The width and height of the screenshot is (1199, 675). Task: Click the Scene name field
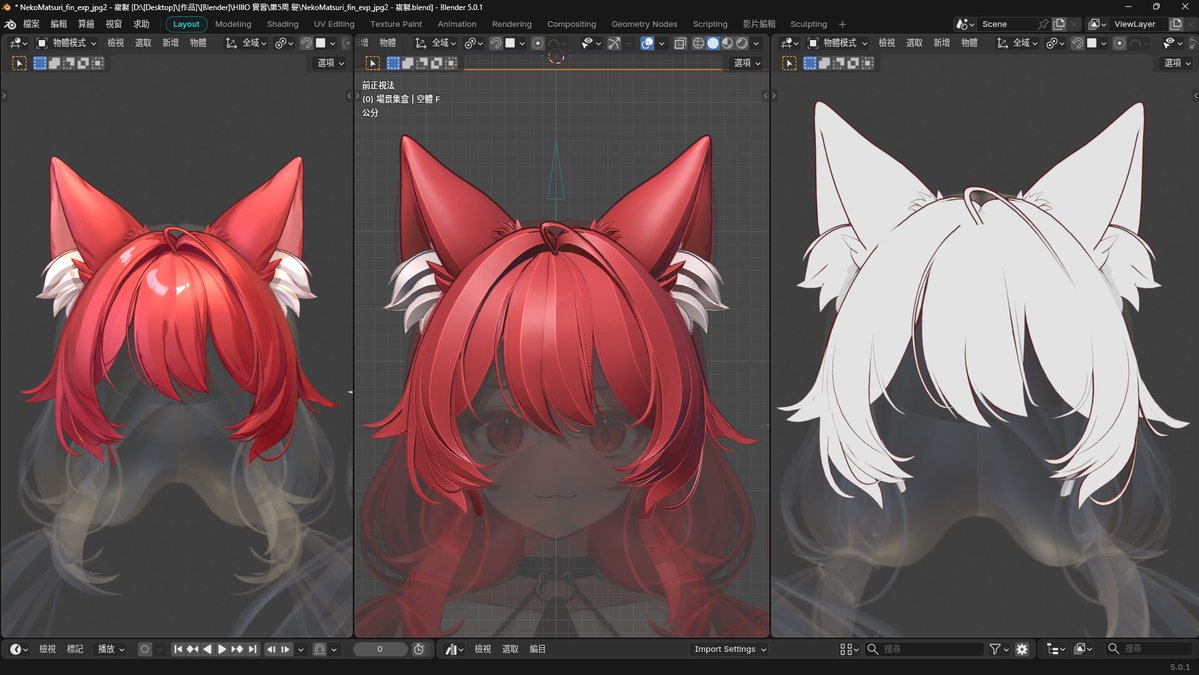coord(1004,24)
